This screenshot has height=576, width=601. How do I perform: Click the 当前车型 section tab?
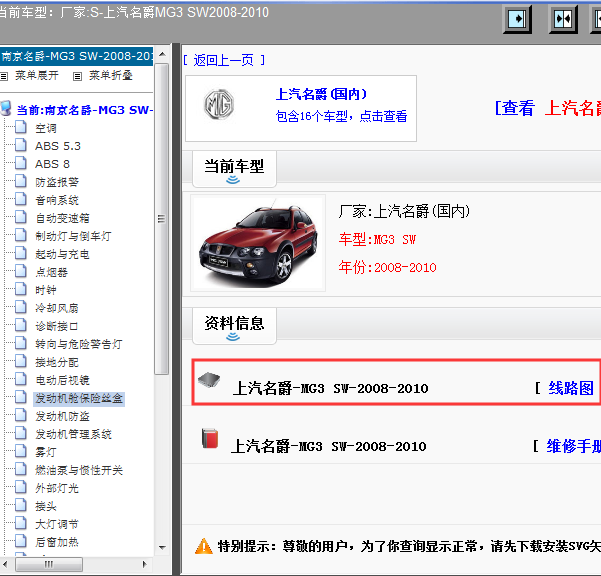pos(234,169)
